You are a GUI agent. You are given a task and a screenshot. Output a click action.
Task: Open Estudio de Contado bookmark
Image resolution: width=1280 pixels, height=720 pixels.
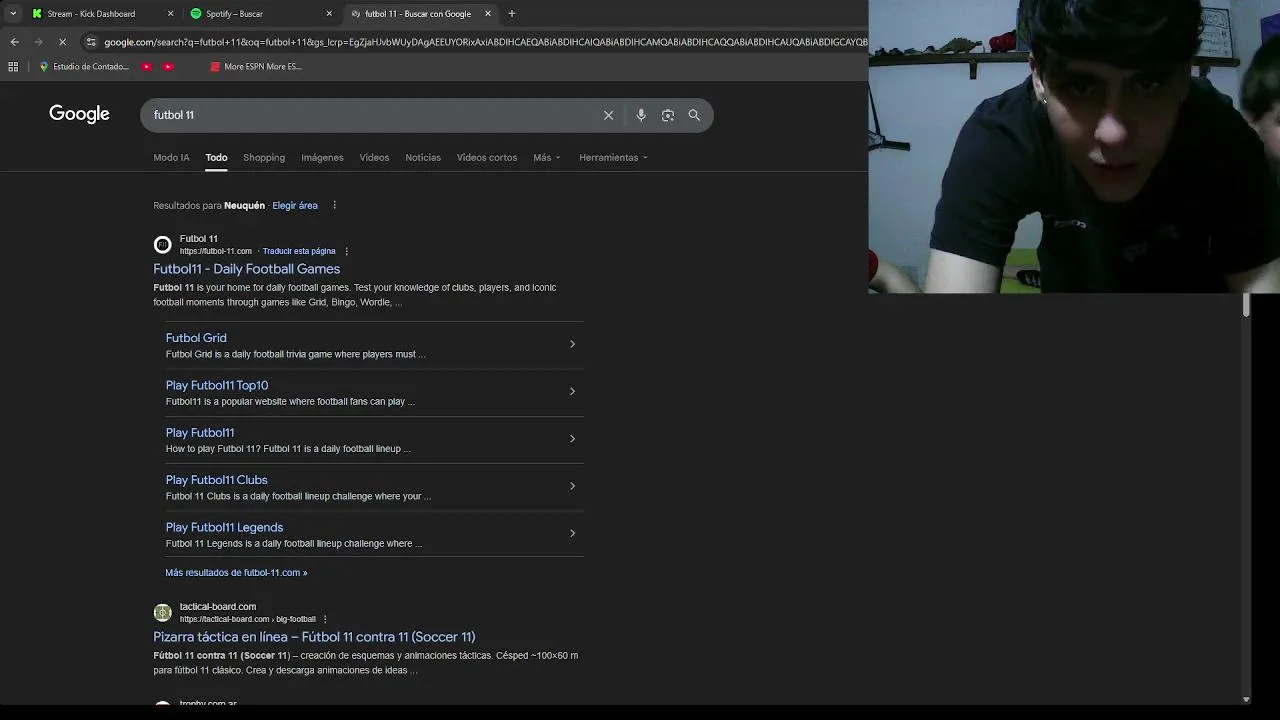[x=84, y=67]
